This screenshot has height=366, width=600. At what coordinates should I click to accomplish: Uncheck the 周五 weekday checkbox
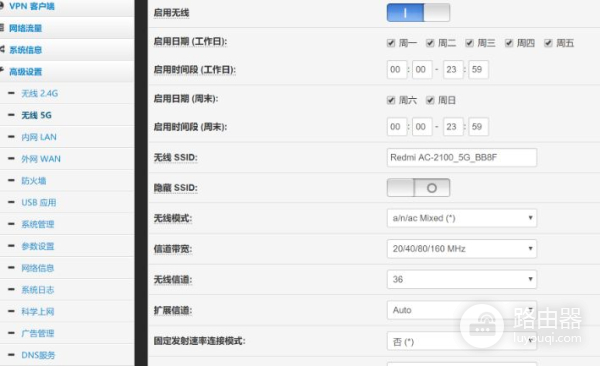coord(548,43)
